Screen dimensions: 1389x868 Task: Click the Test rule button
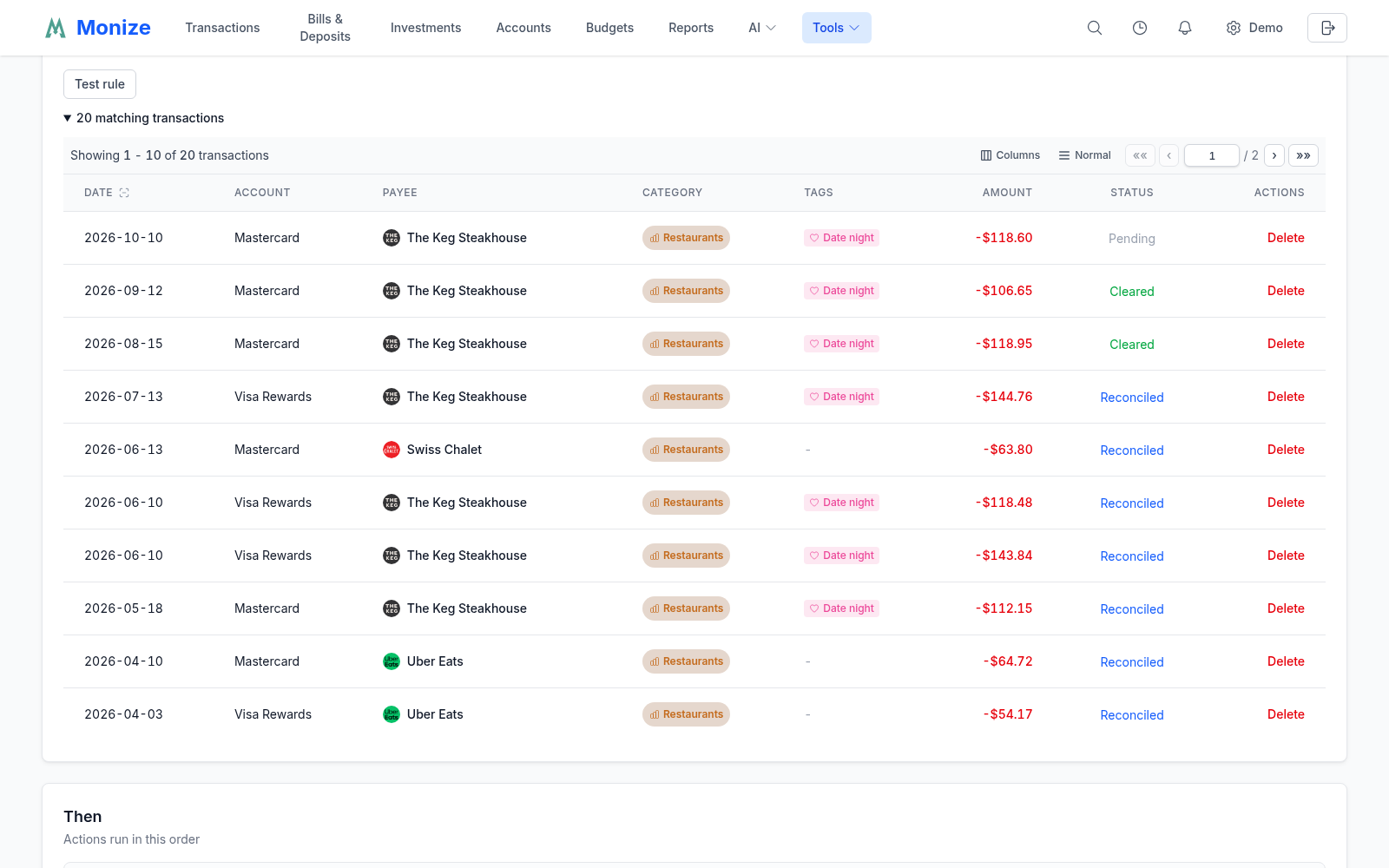(100, 84)
